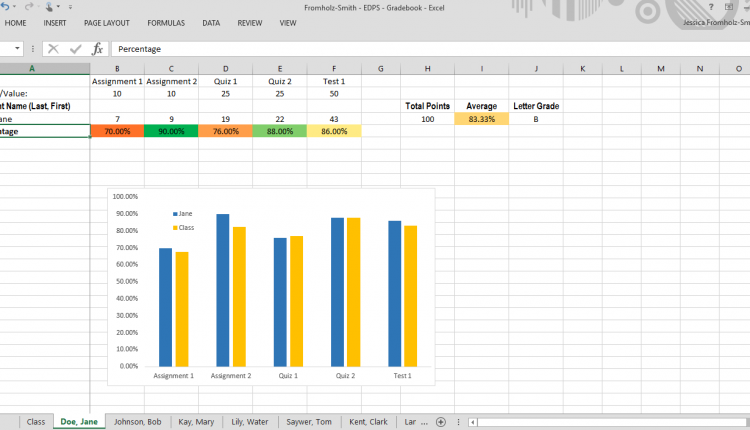Open Customize Quick Access Toolbar dropdown
Screen dimensions: 750x430
tap(71, 7)
